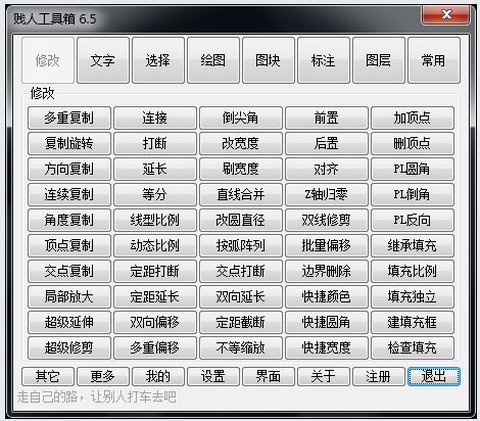Start the 批量偏移 command
This screenshot has width=480, height=421.
tap(327, 246)
